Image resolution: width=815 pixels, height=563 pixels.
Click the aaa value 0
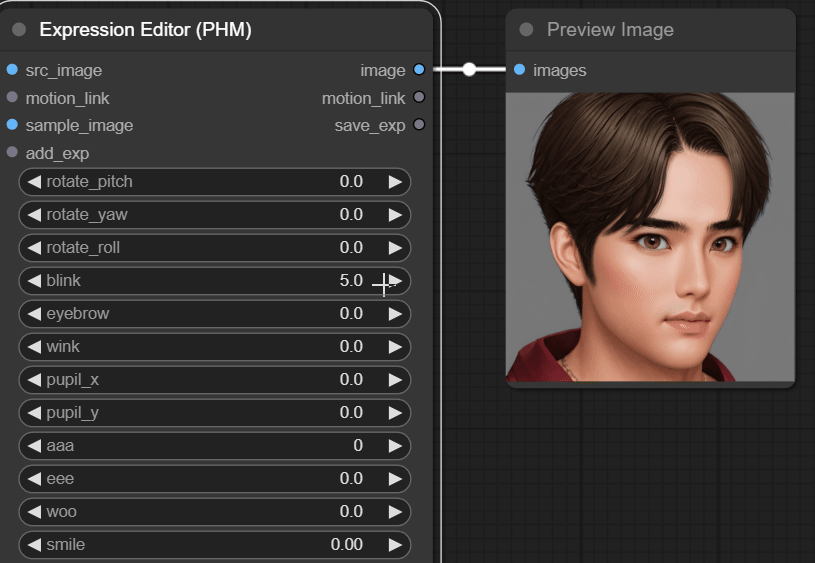coord(358,446)
